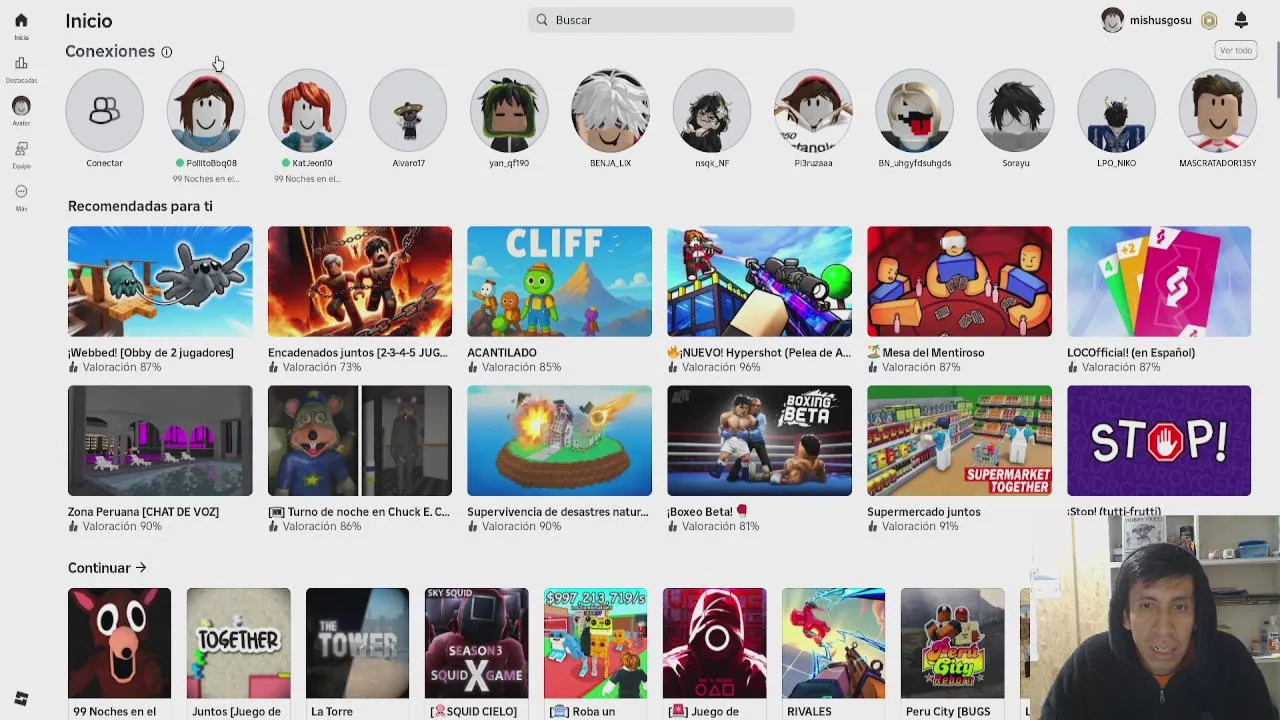The height and width of the screenshot is (720, 1280).
Task: Open Supermercado juntos game thumbnail
Action: click(959, 441)
